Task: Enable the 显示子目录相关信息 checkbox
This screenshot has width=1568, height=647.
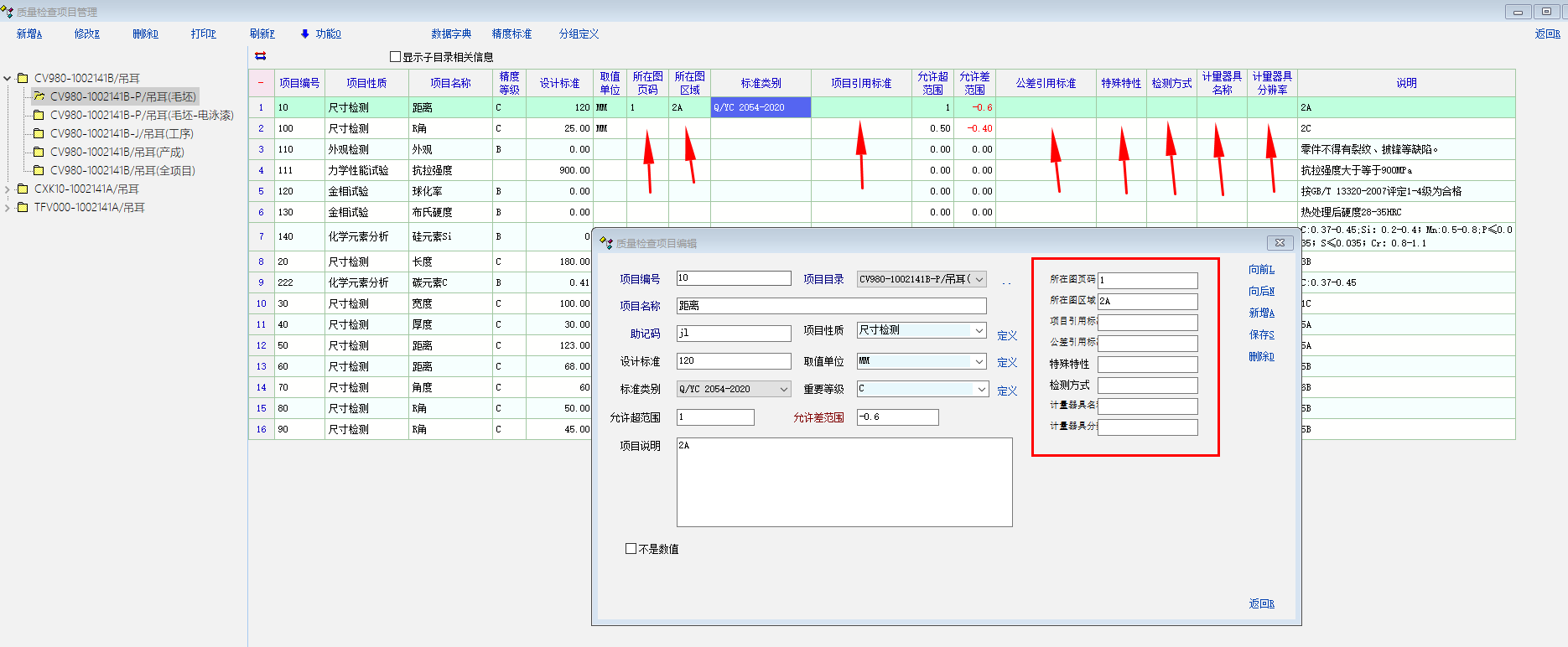Action: [396, 57]
